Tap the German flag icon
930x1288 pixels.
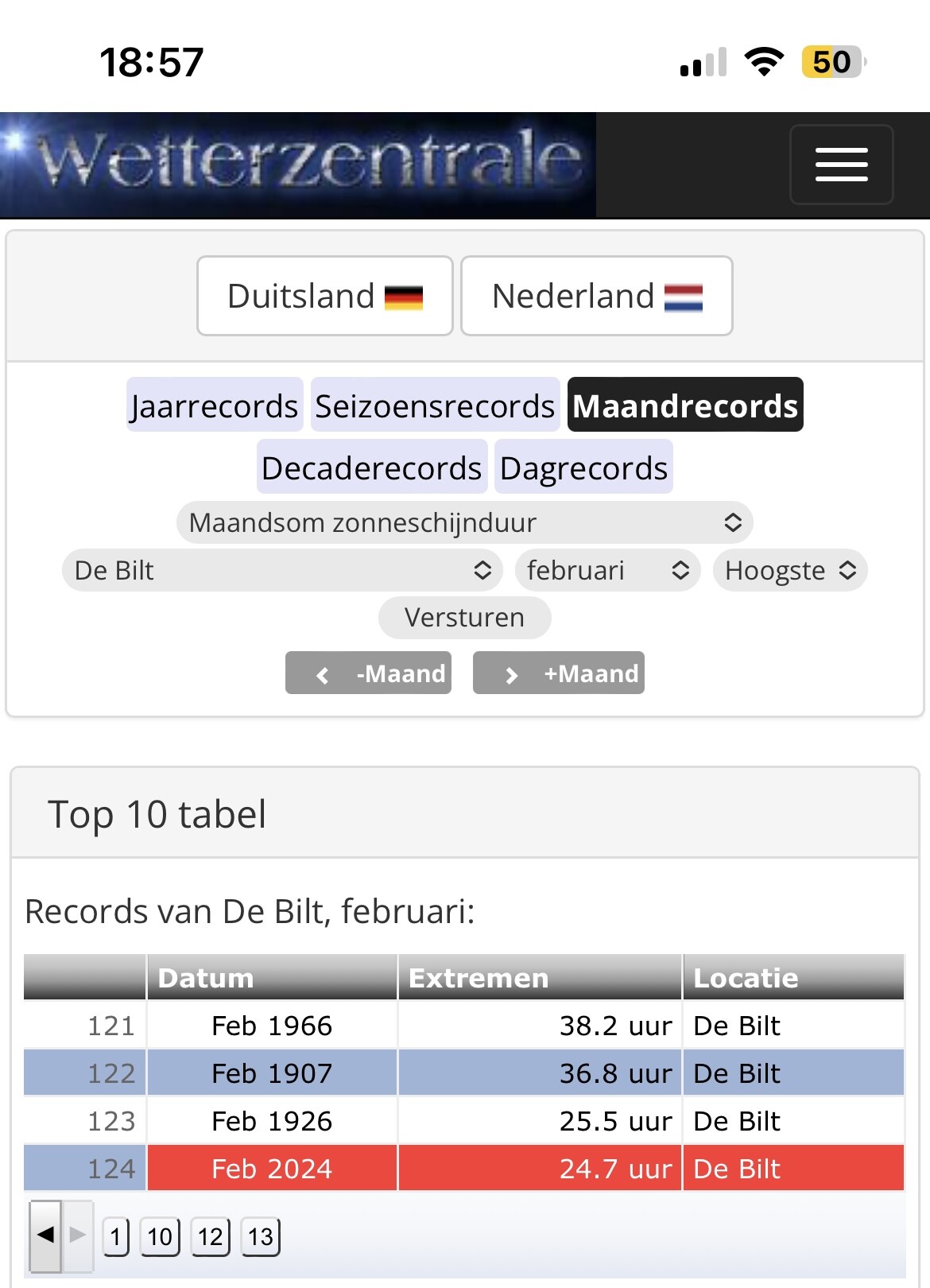click(404, 297)
